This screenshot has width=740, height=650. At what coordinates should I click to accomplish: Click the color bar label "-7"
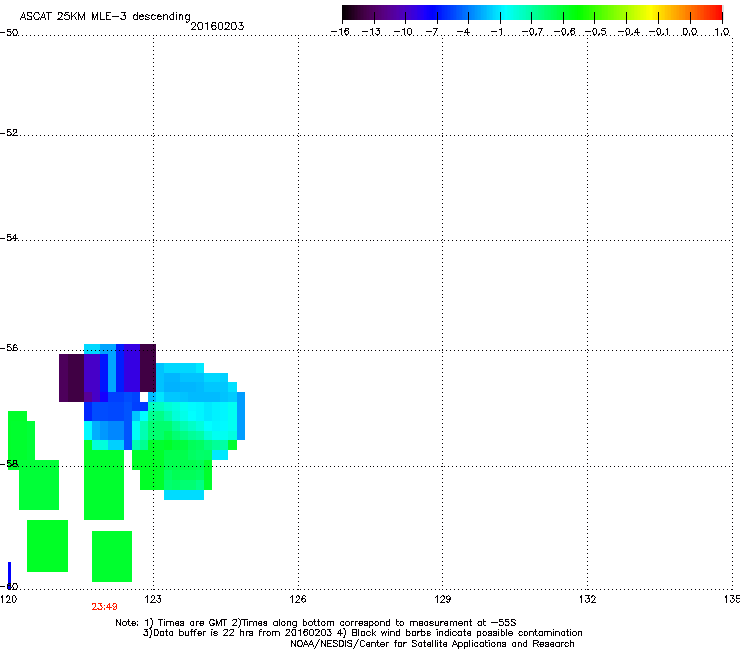tap(432, 32)
